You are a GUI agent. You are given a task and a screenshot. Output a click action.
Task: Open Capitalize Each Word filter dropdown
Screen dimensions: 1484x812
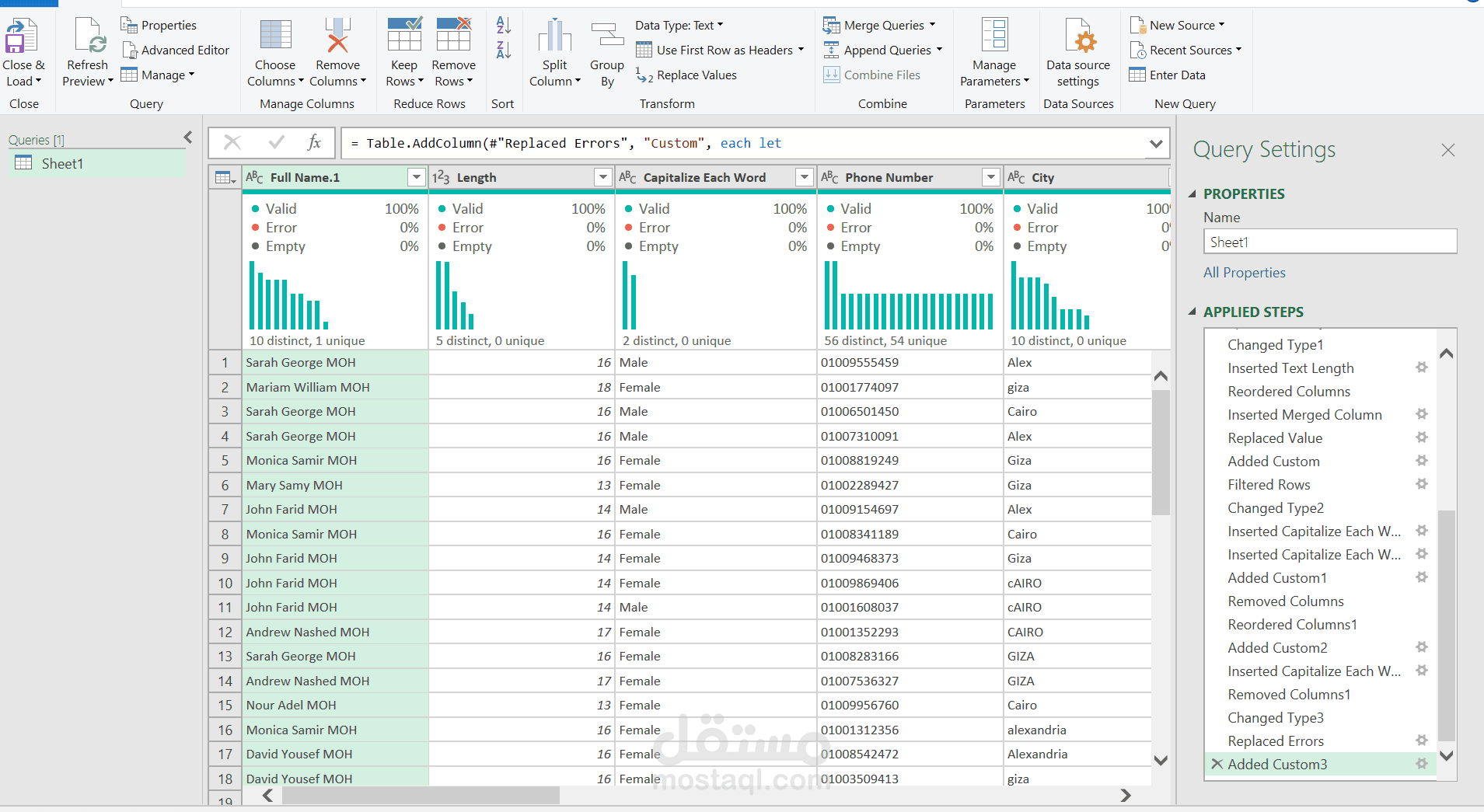[x=805, y=177]
